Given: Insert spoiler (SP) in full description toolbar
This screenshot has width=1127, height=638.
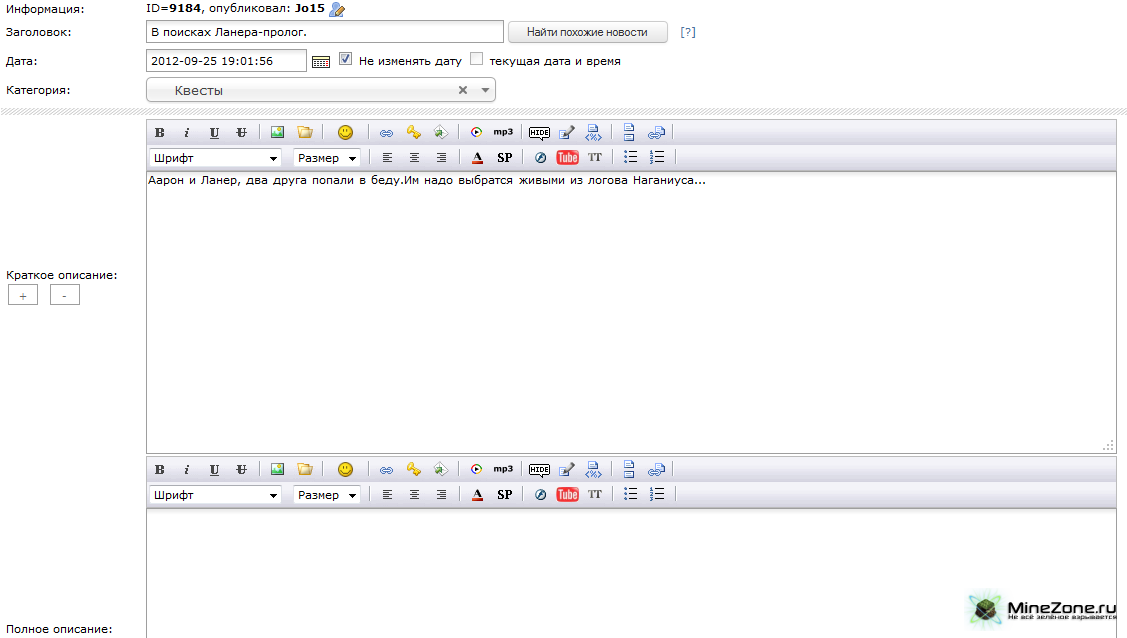Looking at the screenshot, I should click(x=504, y=495).
